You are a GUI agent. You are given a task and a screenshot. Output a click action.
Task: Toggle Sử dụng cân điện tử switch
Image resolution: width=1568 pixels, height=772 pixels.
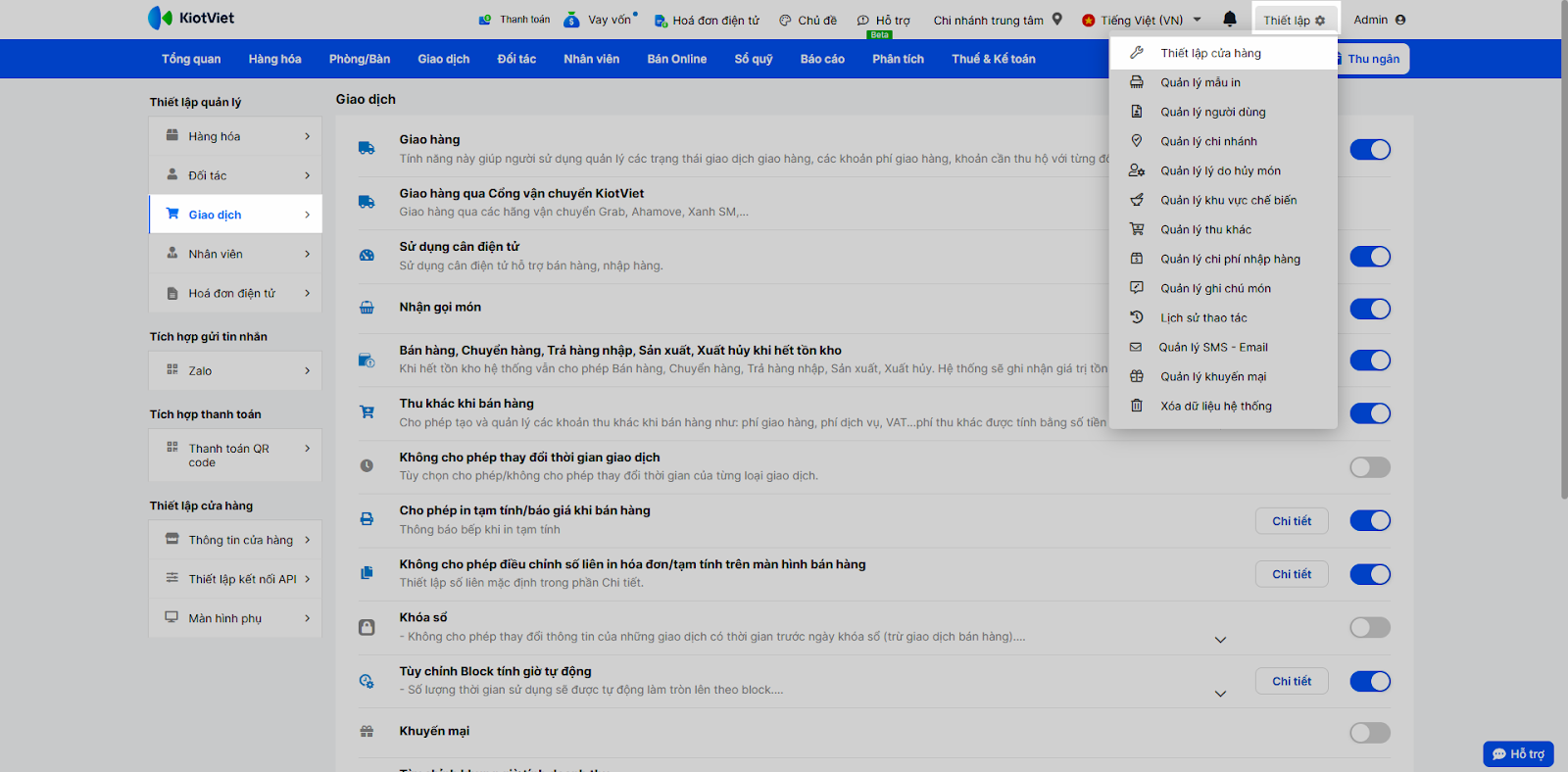point(1370,257)
